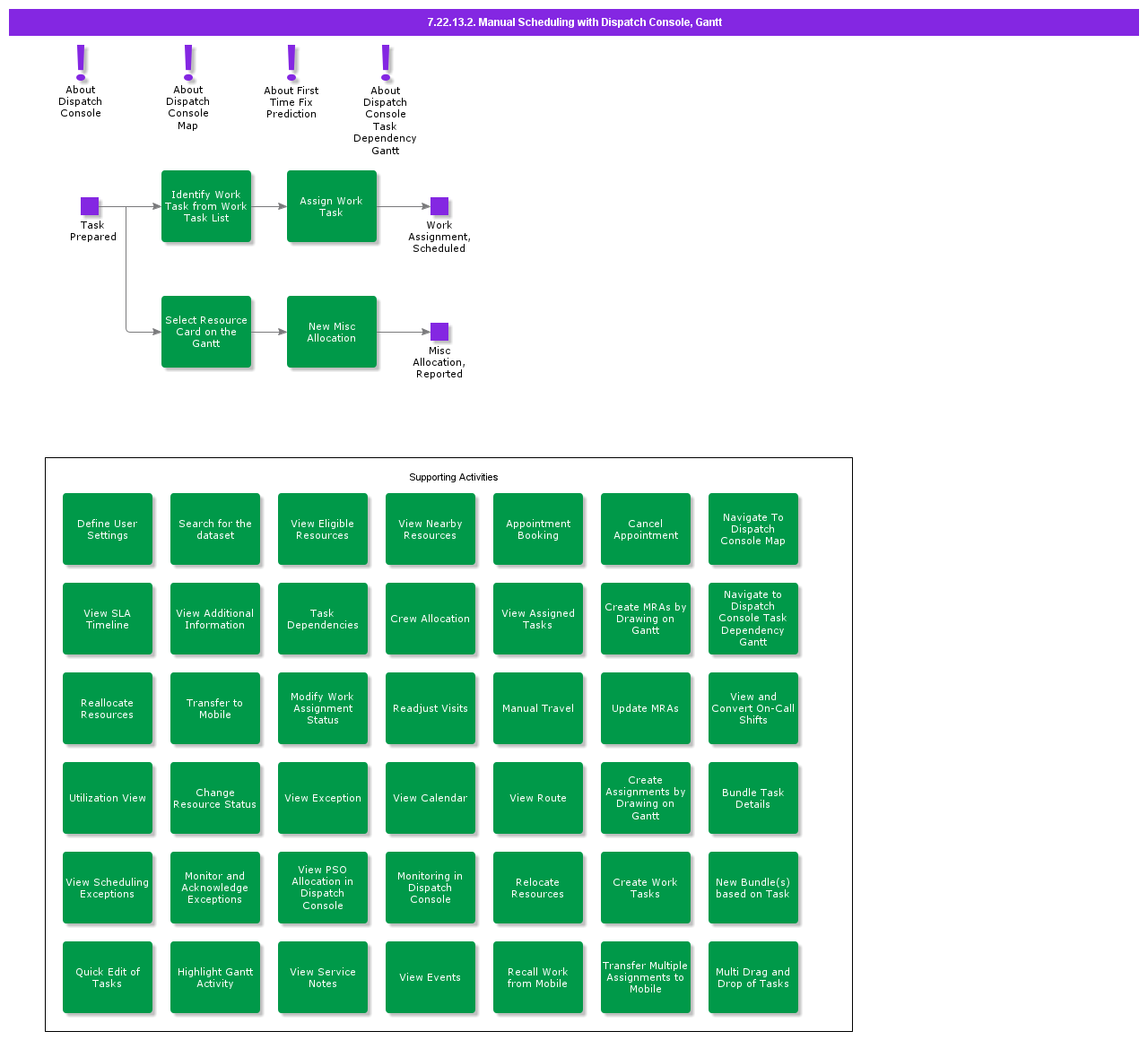1148x1040 pixels.
Task: Open the Bundle Task Details activity
Action: [753, 798]
